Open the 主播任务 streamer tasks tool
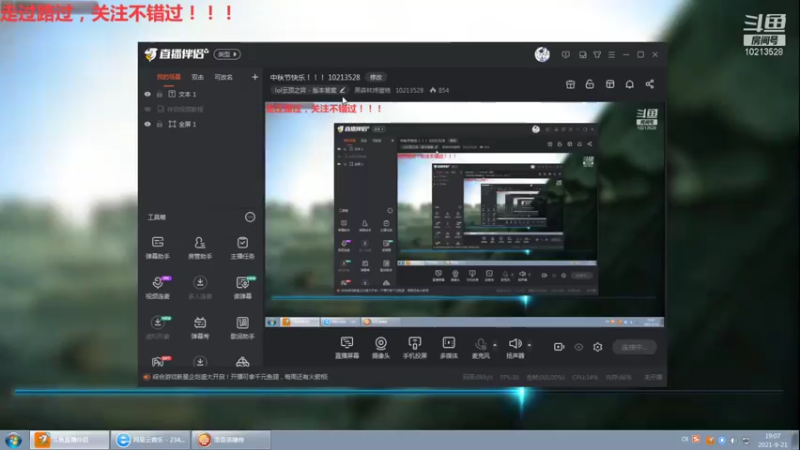This screenshot has width=800, height=450. tap(242, 247)
